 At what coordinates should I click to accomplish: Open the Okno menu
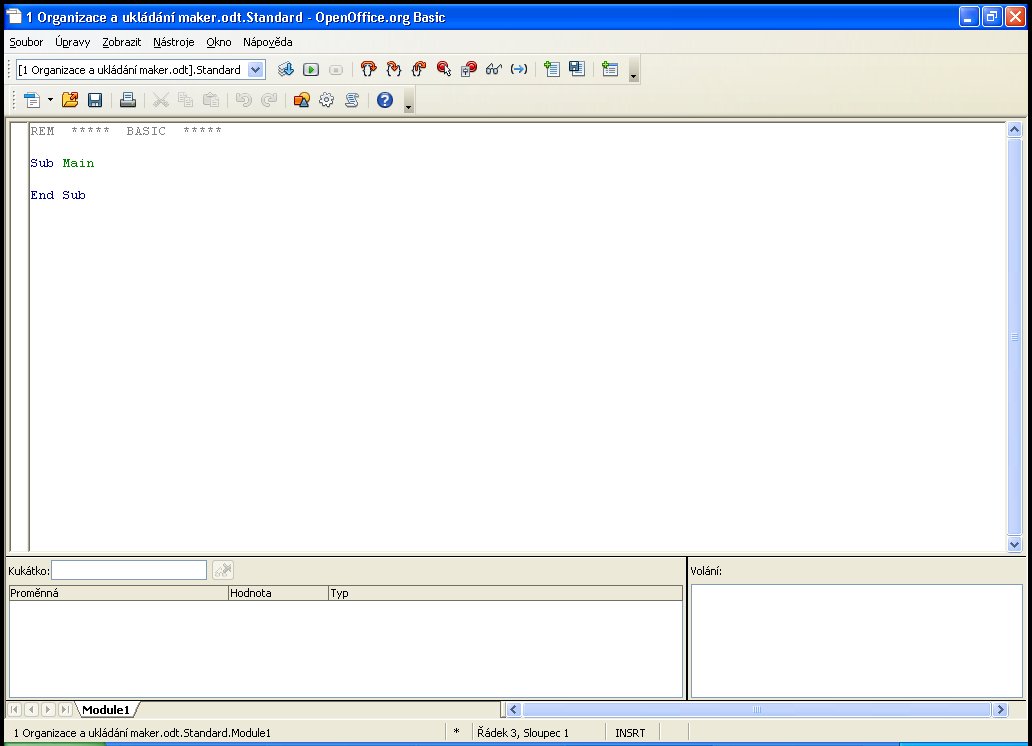point(219,42)
